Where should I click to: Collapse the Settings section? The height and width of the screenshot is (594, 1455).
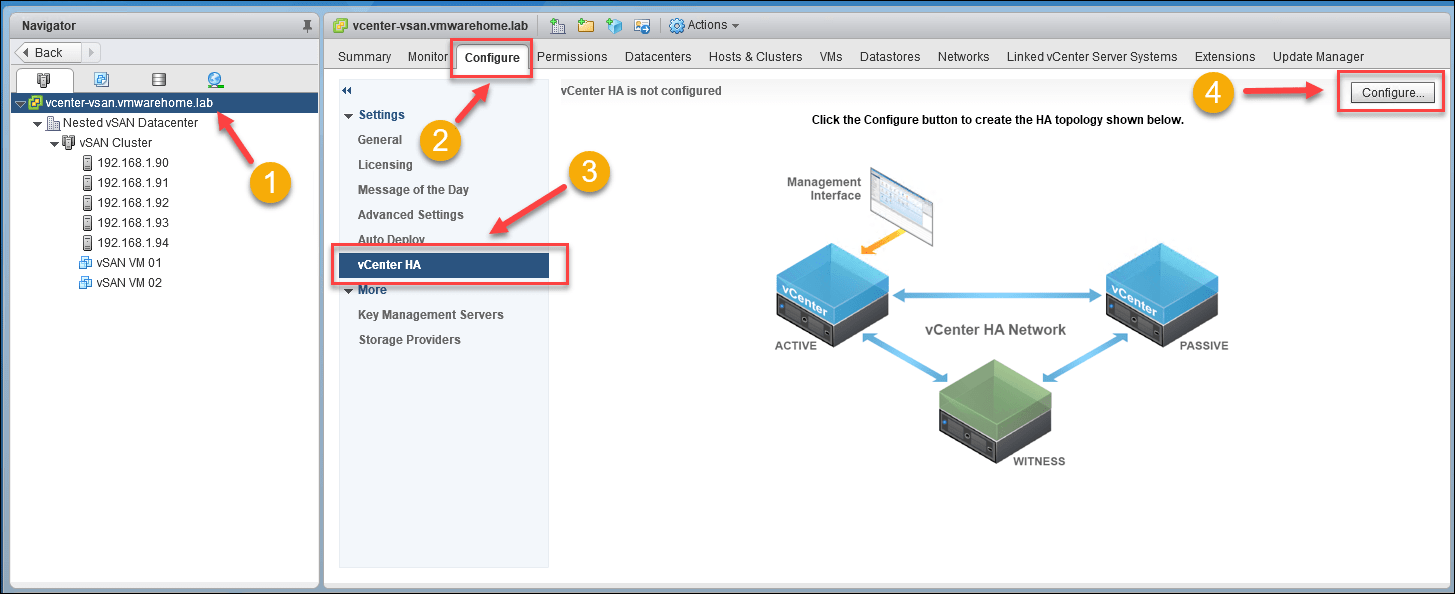(x=348, y=116)
